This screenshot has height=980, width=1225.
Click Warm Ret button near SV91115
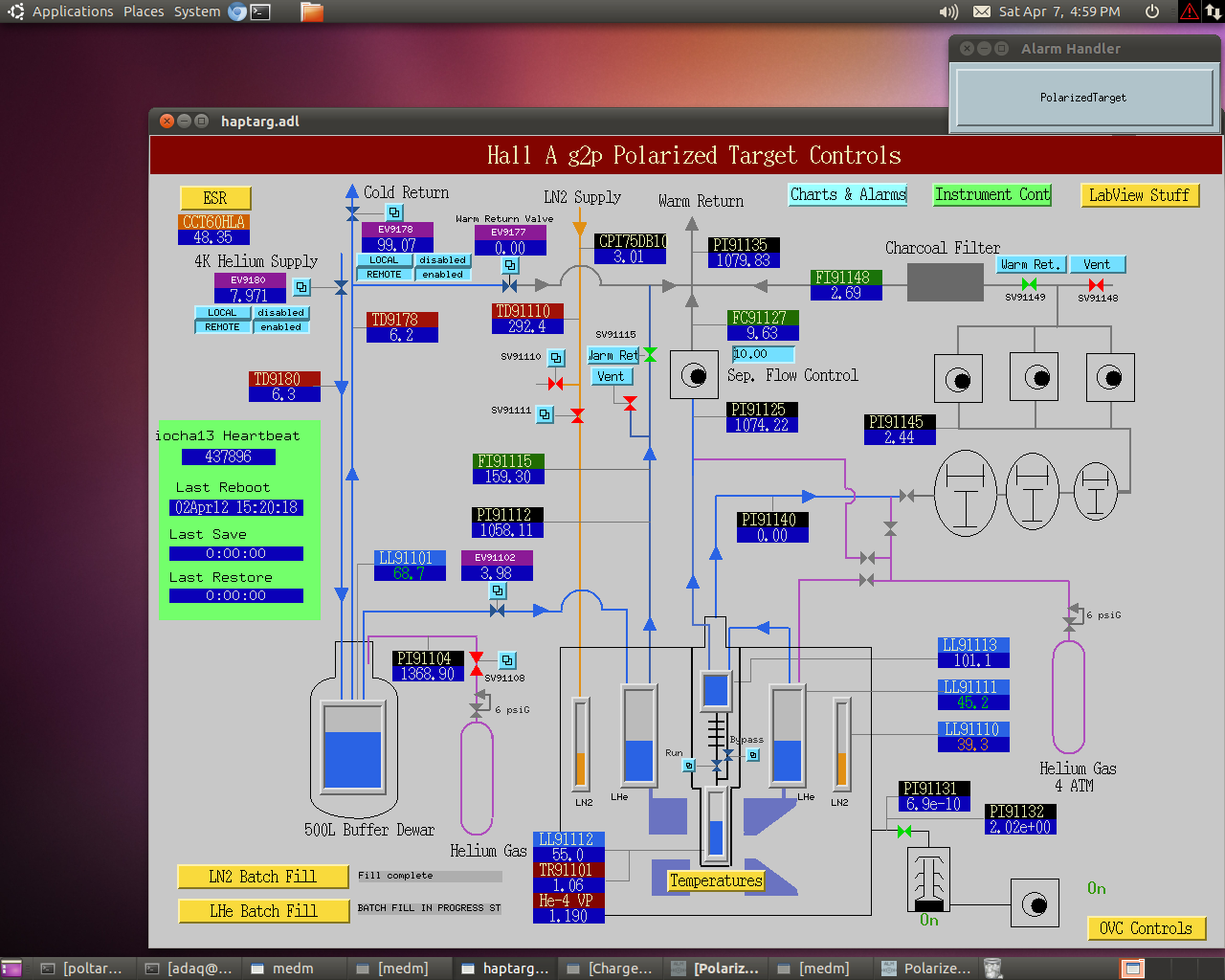[x=613, y=355]
